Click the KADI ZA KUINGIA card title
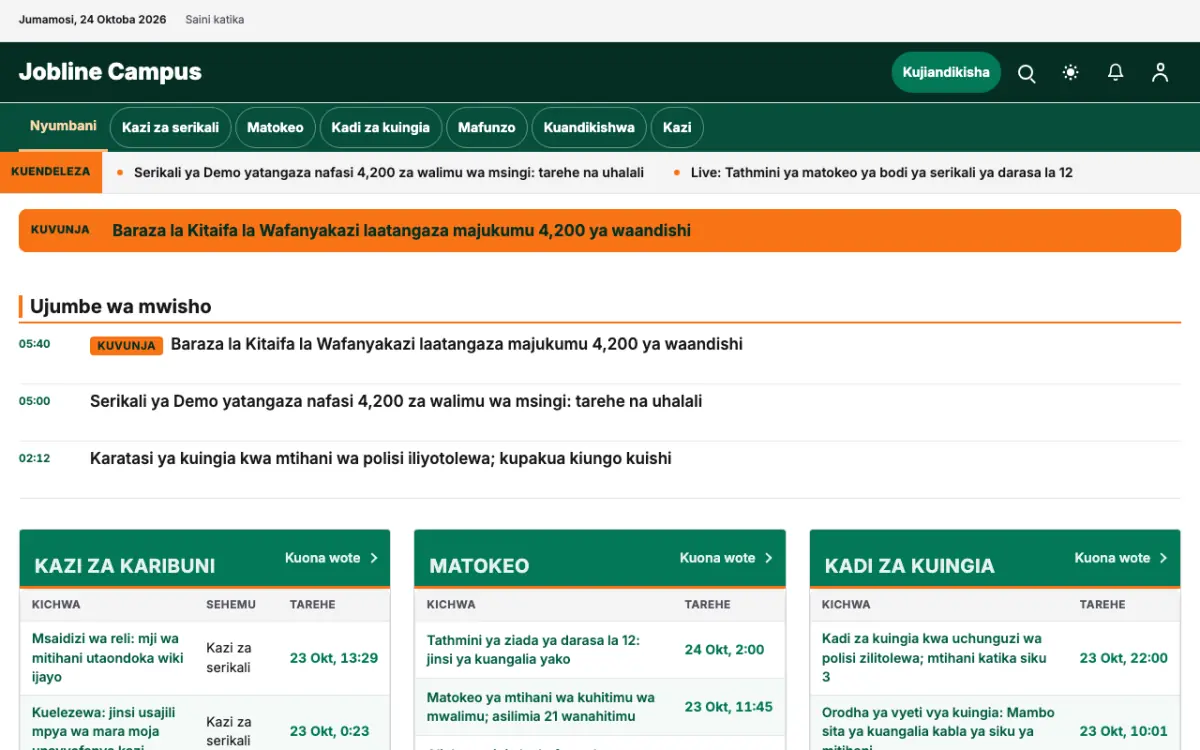The width and height of the screenshot is (1200, 750). tap(910, 565)
